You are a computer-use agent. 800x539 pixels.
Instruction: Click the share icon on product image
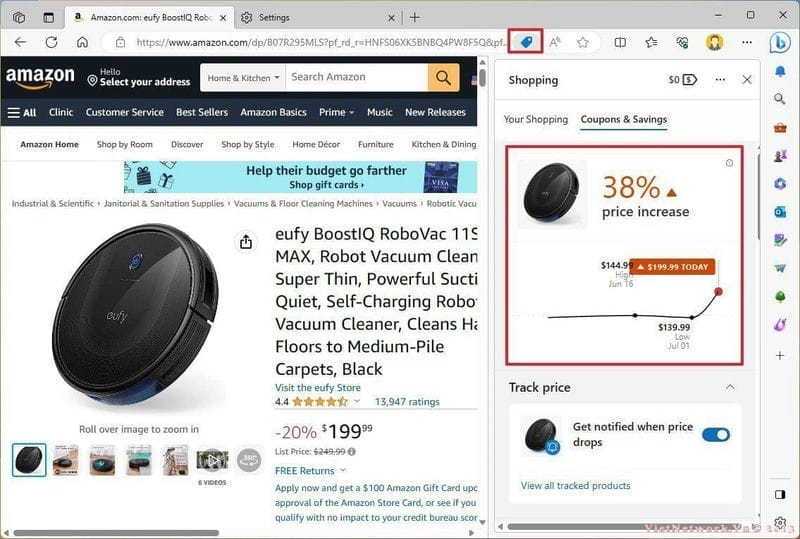click(x=246, y=241)
